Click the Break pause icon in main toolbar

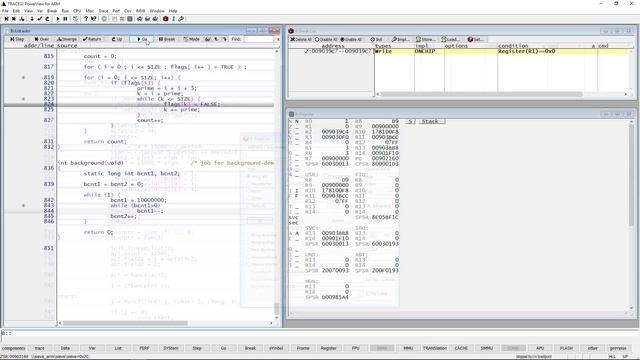tap(65, 19)
